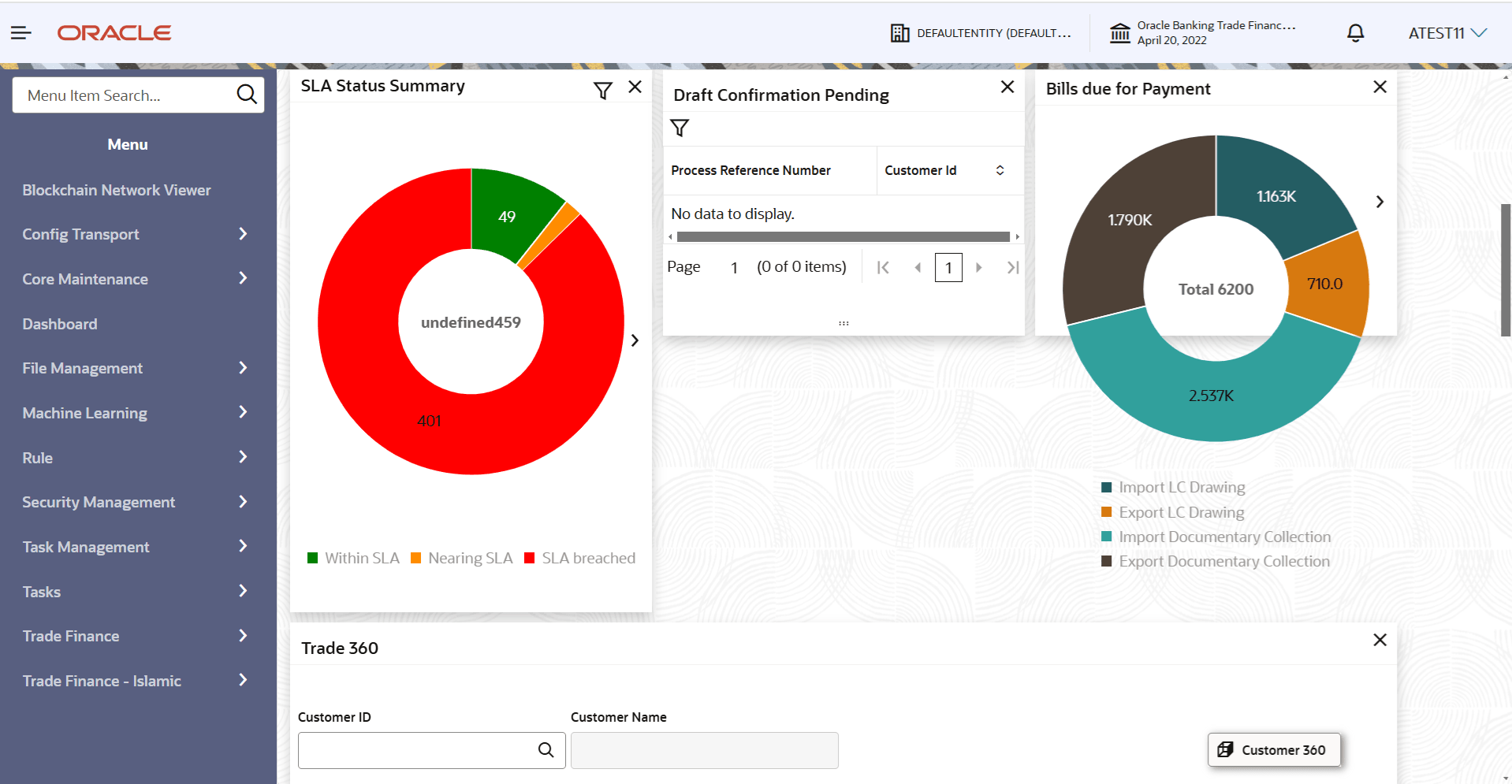
Task: Toggle the Nearing SLA legend item
Action: [462, 558]
